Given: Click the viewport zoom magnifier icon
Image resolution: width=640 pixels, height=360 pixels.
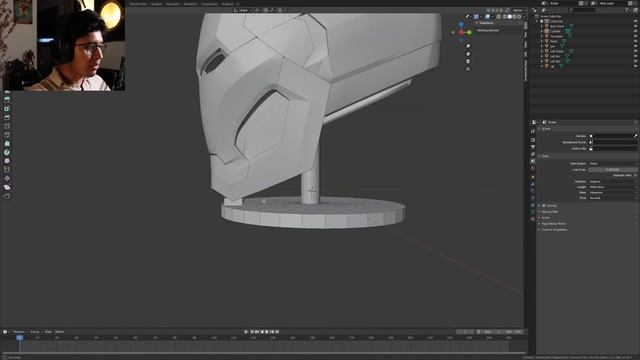Looking at the screenshot, I should click(468, 46).
